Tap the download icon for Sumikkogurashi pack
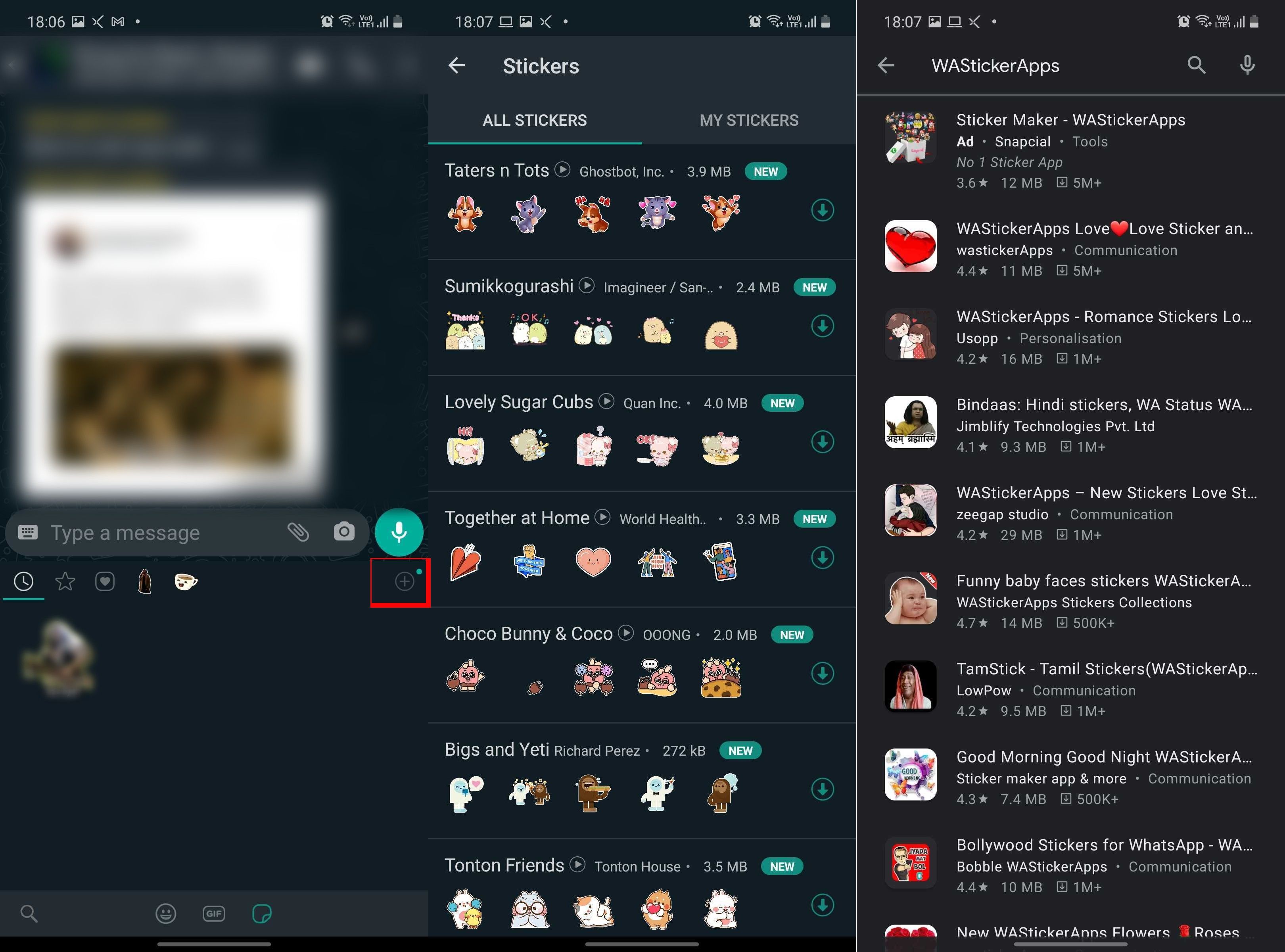The width and height of the screenshot is (1285, 952). pos(821,325)
